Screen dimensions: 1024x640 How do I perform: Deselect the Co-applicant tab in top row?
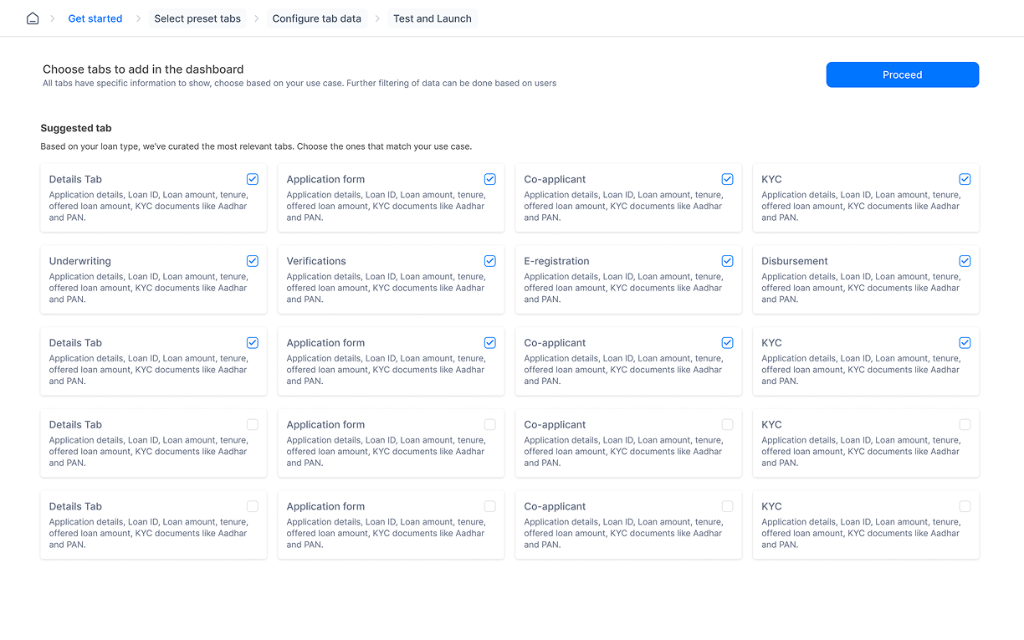pyautogui.click(x=726, y=179)
